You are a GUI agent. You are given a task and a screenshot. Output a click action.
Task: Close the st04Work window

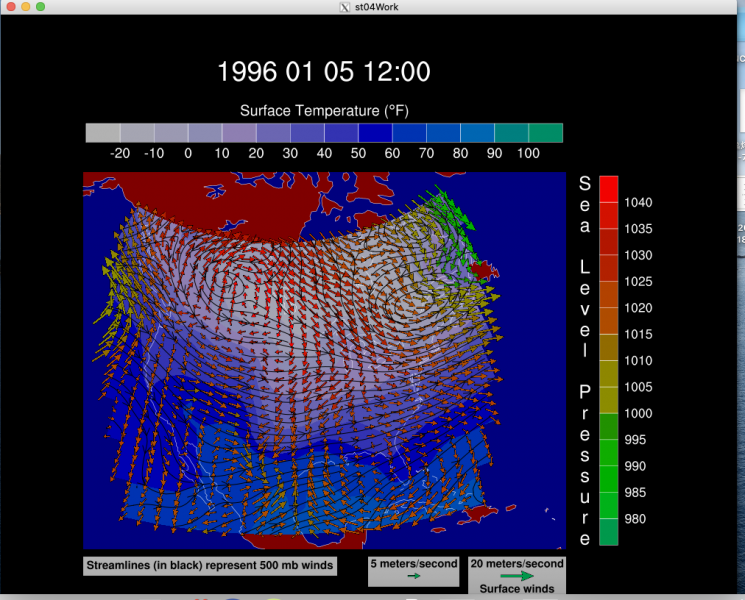pos(9,7)
